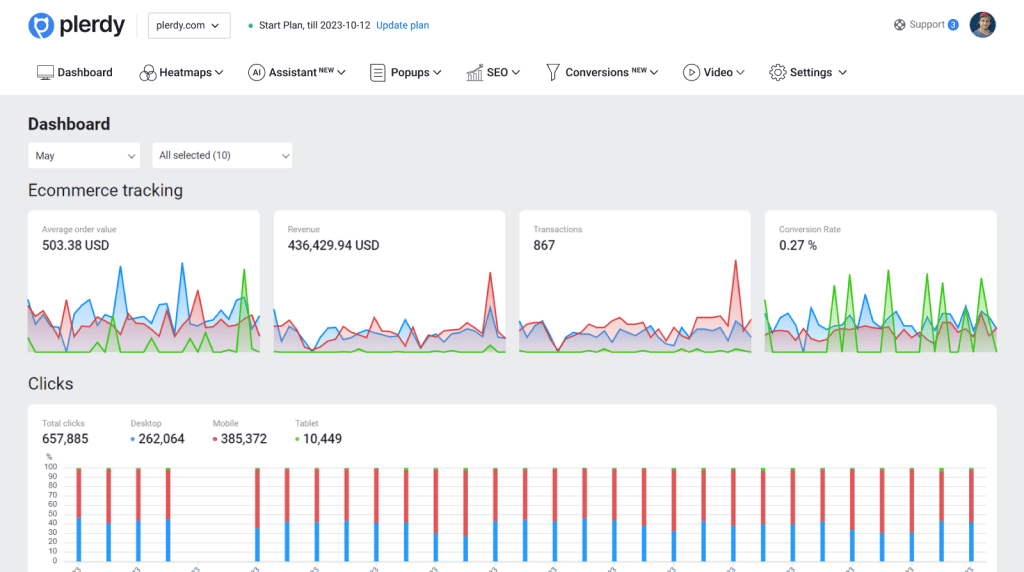The height and width of the screenshot is (572, 1024).
Task: Expand the May month dropdown
Action: point(84,156)
